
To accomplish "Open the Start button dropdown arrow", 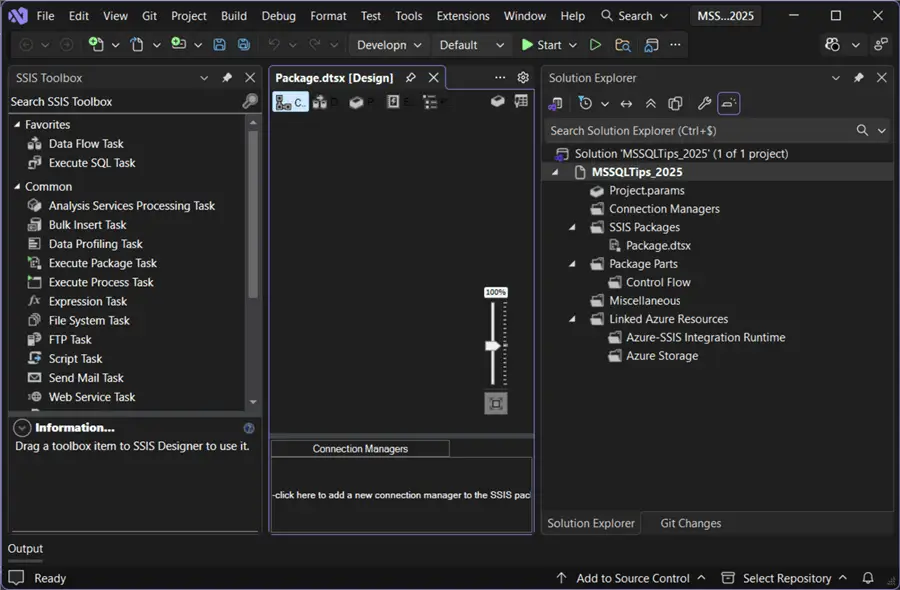I will (x=572, y=45).
